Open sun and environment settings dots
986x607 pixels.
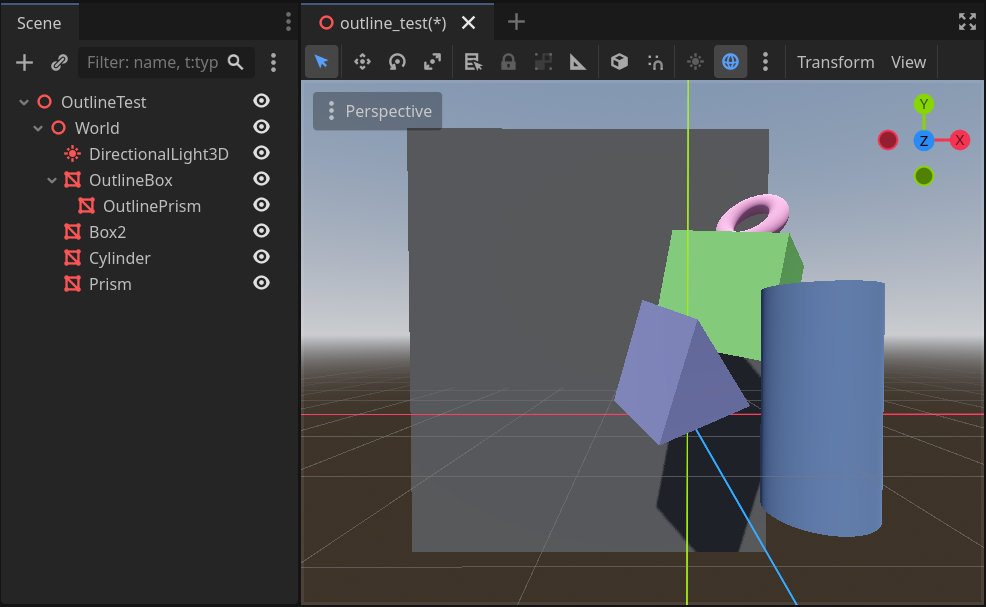(765, 62)
